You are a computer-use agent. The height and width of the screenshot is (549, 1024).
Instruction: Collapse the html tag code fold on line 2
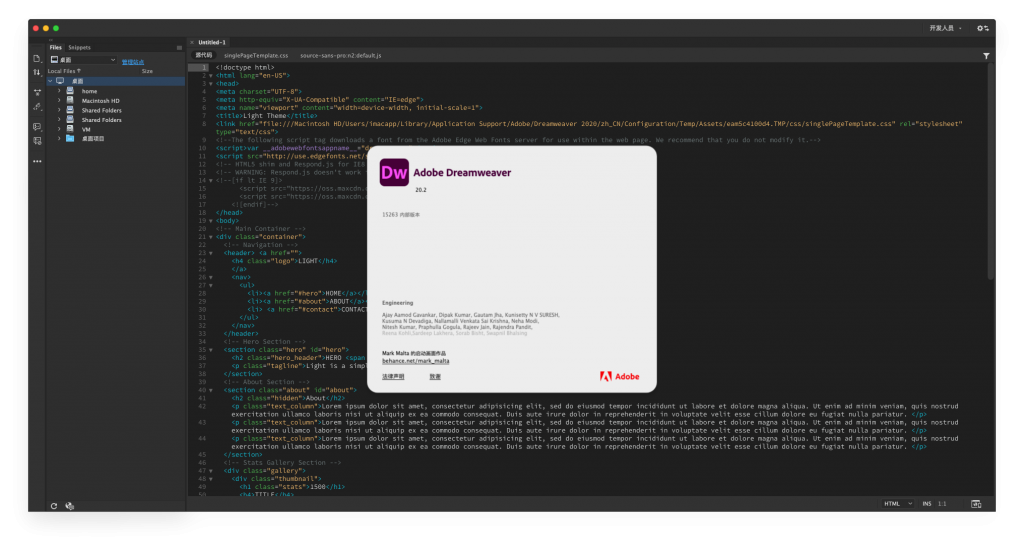[210, 76]
